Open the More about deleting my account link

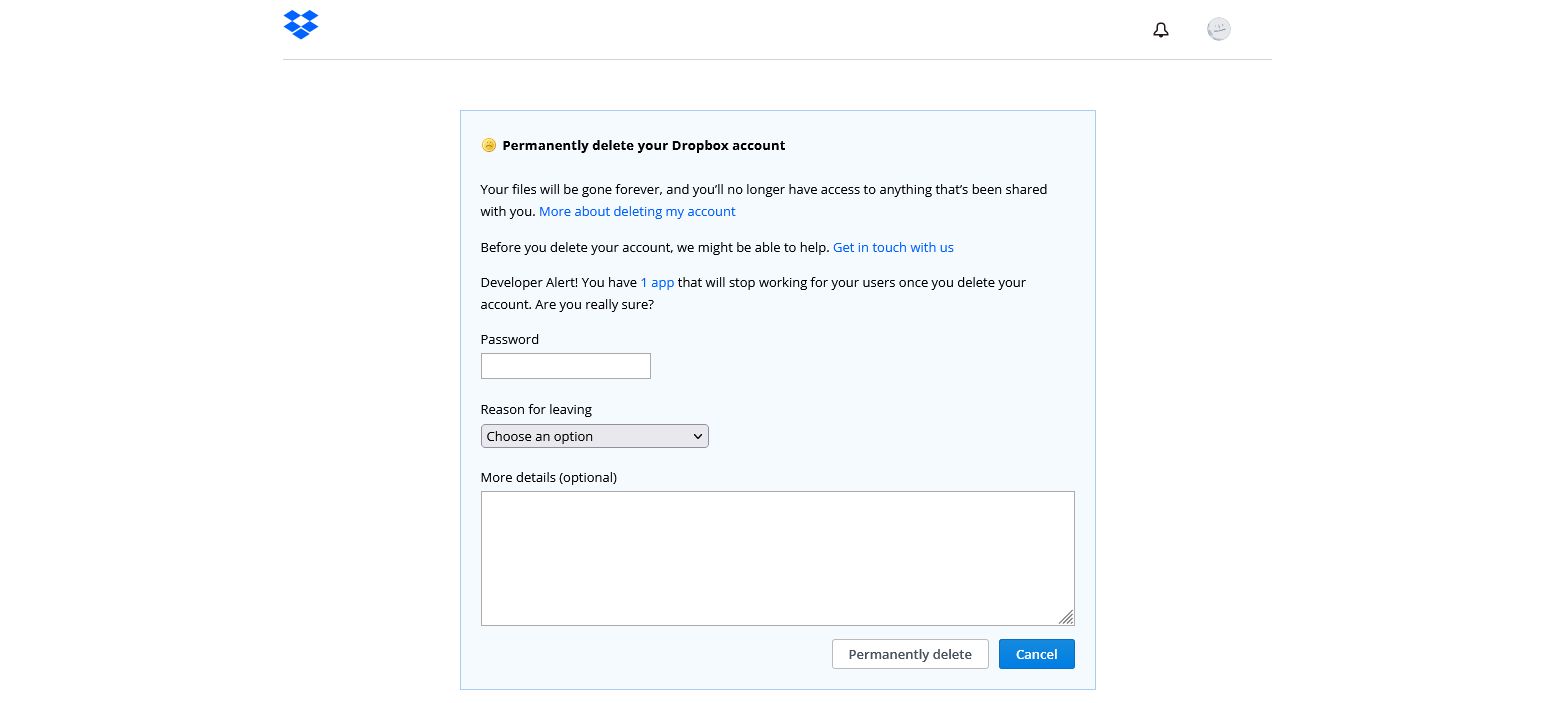coord(637,211)
